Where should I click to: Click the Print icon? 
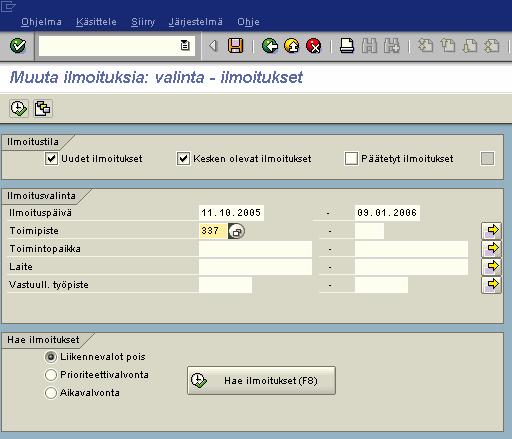click(x=347, y=46)
